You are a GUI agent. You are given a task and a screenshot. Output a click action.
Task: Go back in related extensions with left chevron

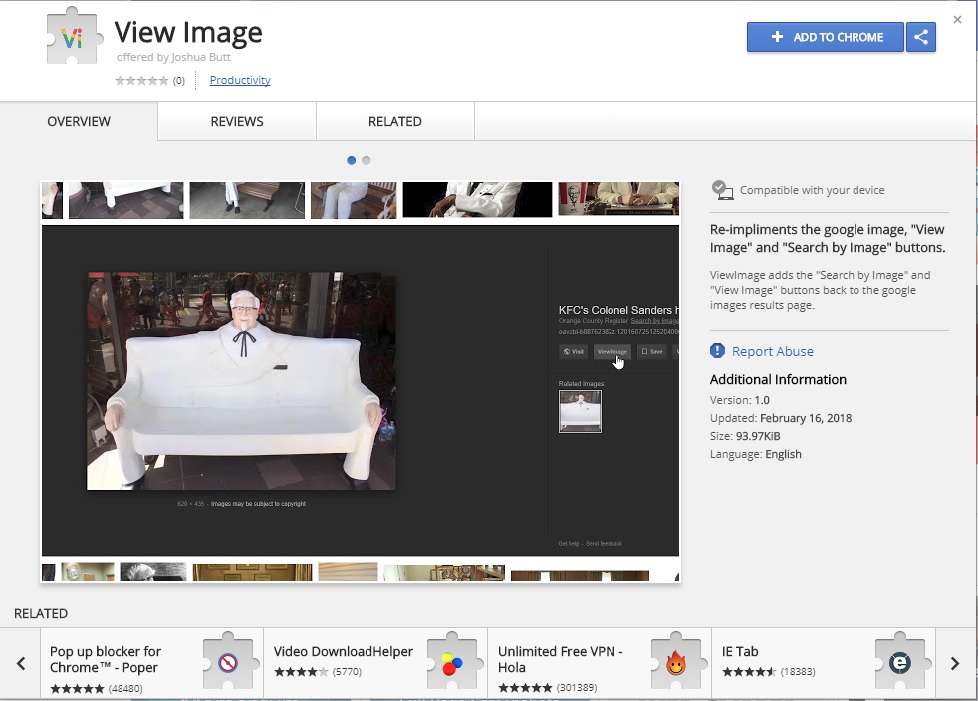click(x=21, y=662)
